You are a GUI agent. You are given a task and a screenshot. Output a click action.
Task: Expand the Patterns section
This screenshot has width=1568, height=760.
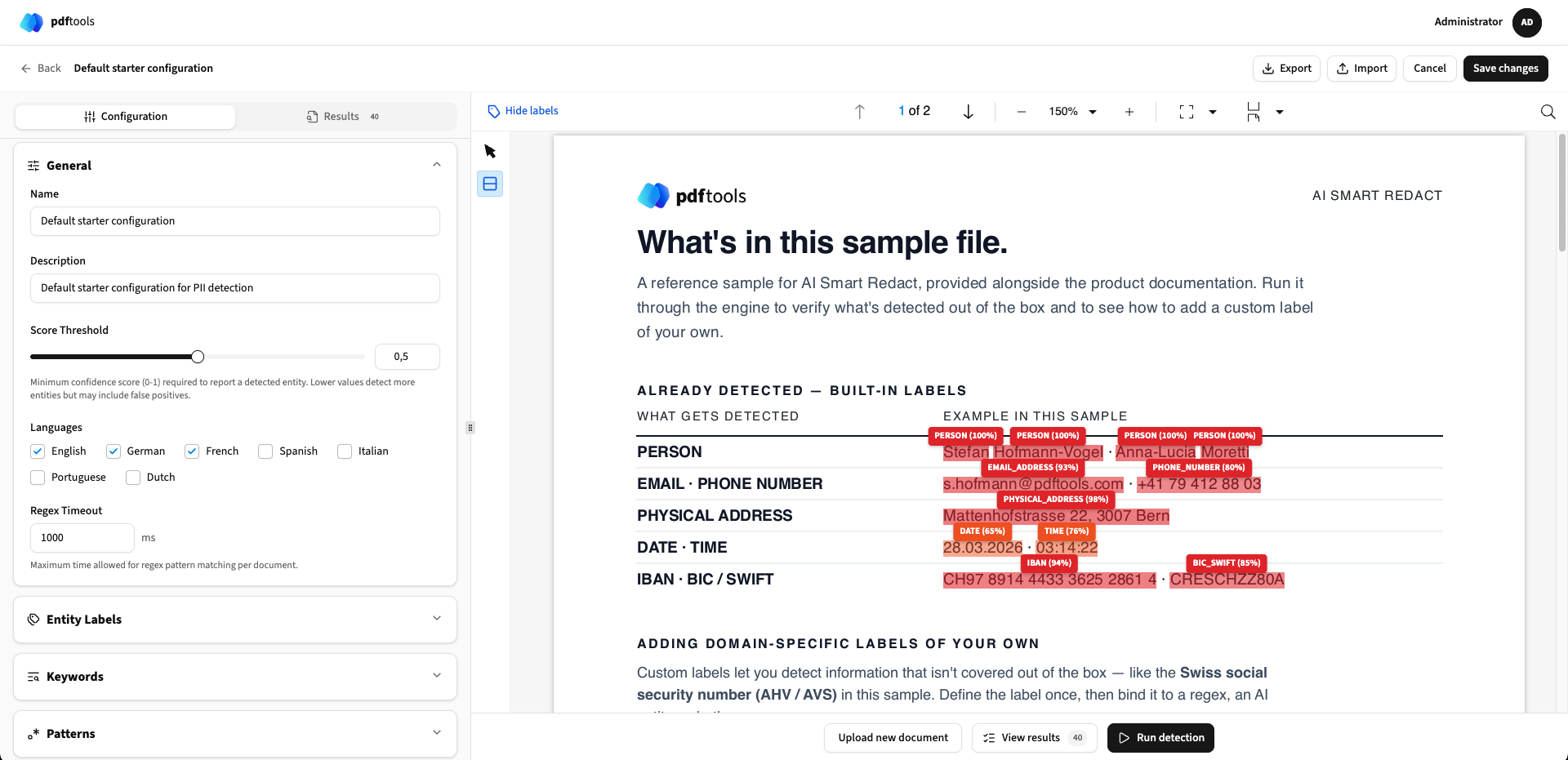pos(235,734)
